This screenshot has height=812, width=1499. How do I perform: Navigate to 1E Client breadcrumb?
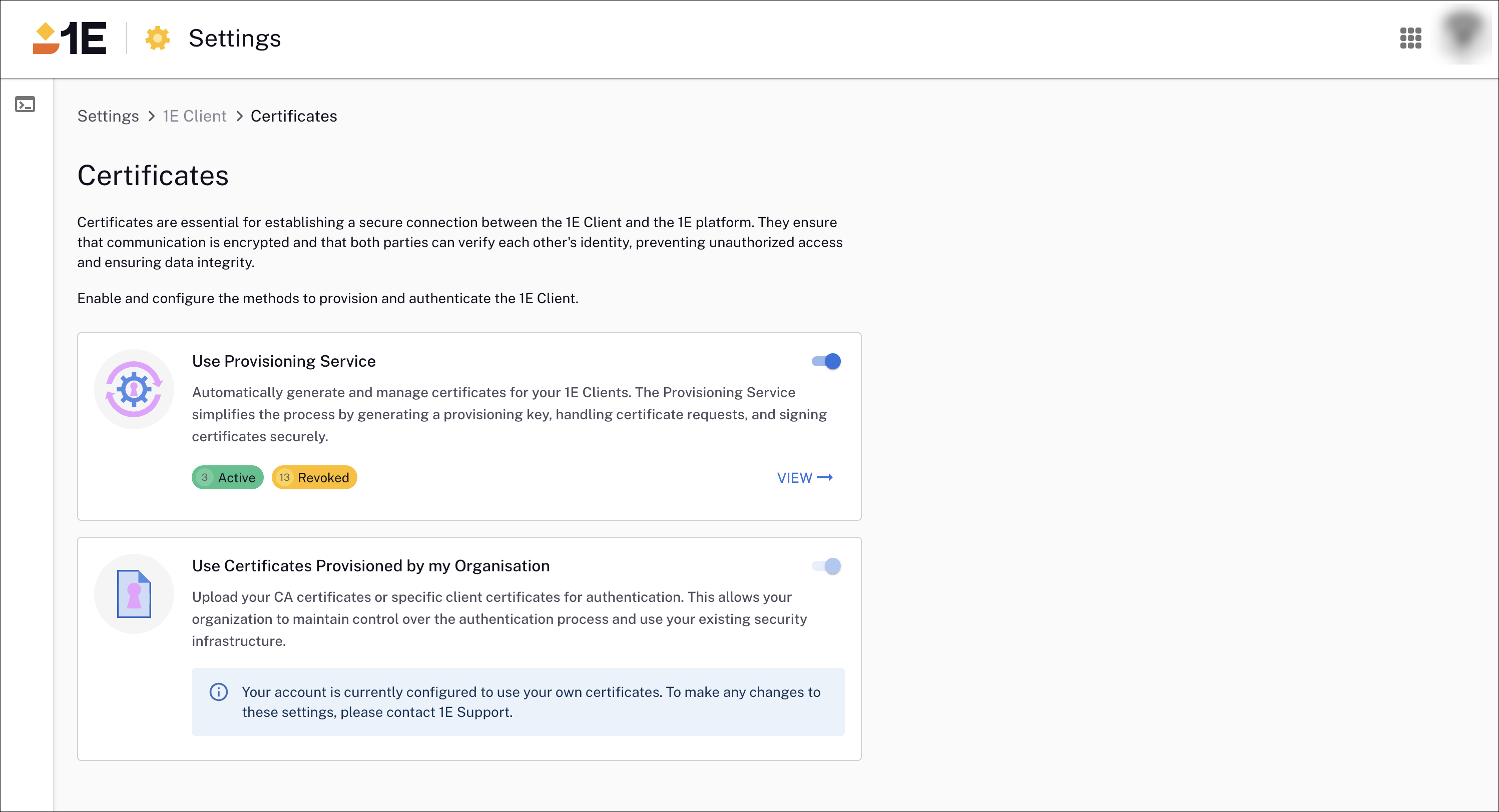(x=194, y=117)
